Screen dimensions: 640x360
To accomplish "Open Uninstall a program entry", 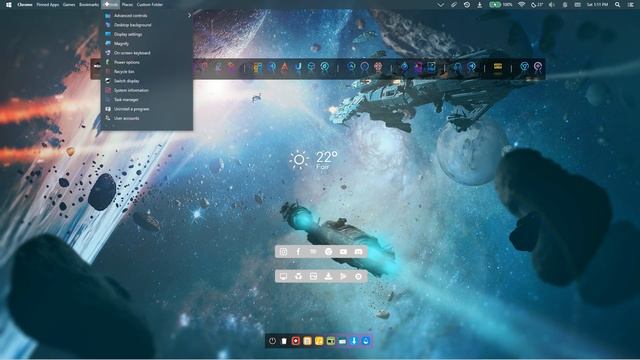I will (x=147, y=109).
